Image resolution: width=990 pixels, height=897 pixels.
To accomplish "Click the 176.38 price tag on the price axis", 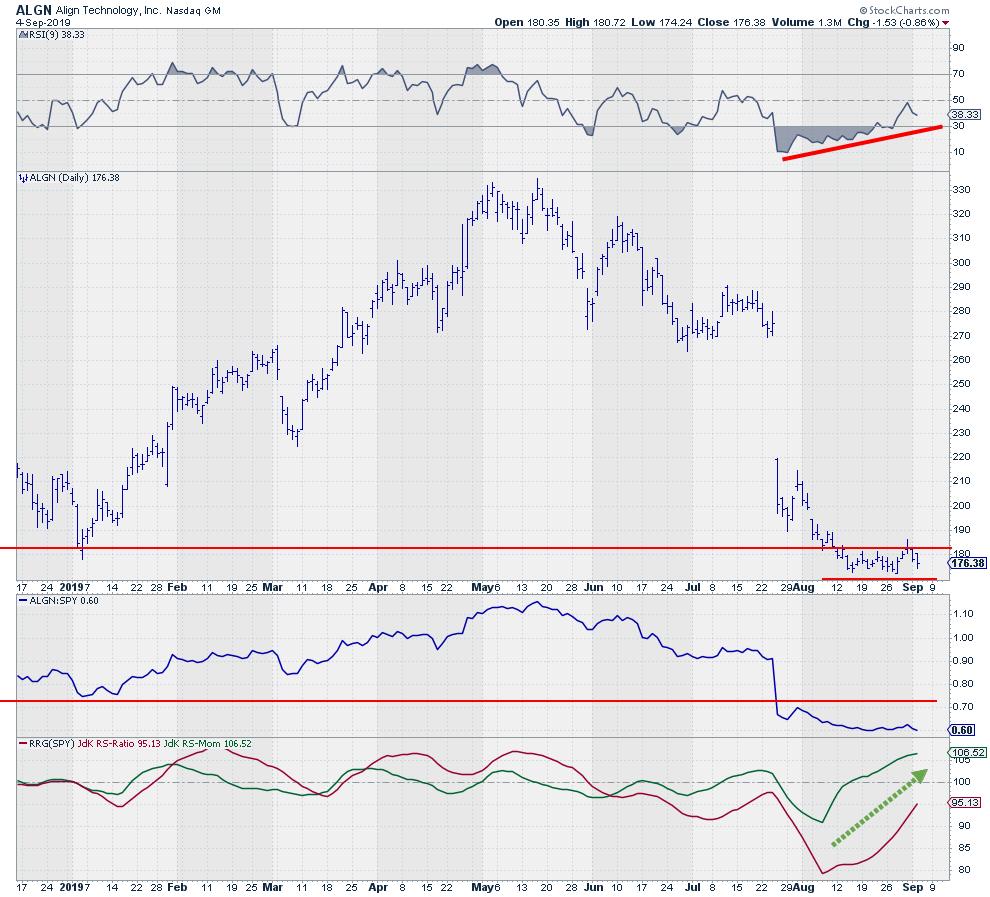I will [968, 562].
